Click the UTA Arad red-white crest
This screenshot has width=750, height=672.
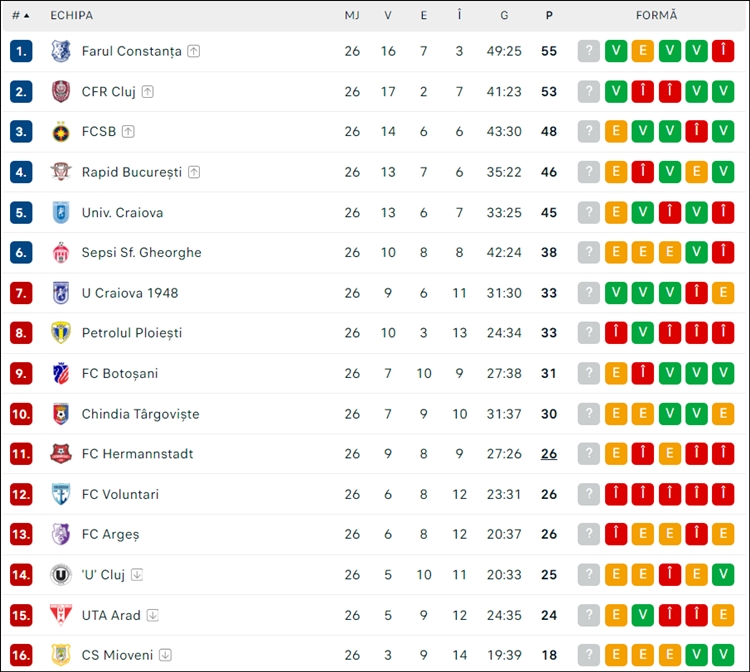(61, 615)
